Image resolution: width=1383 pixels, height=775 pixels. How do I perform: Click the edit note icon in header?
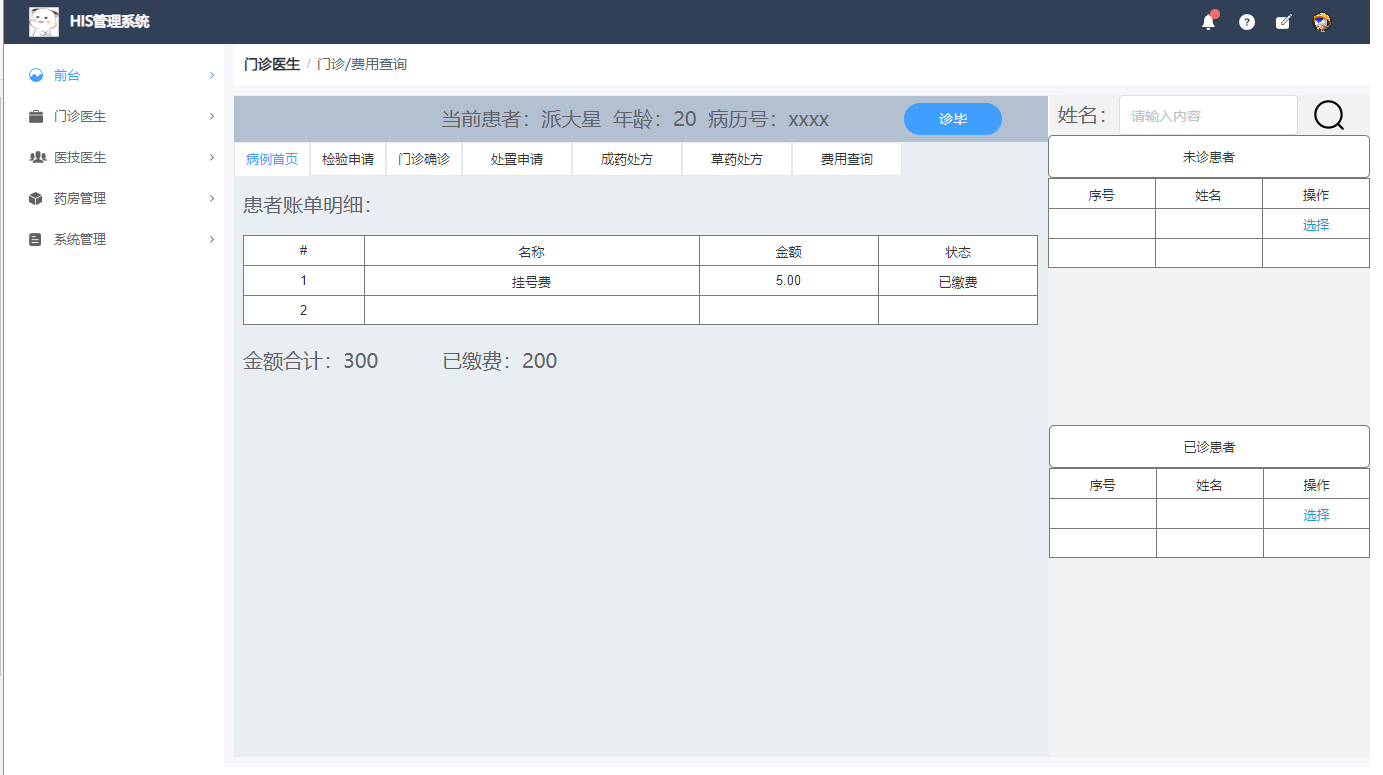coord(1284,22)
